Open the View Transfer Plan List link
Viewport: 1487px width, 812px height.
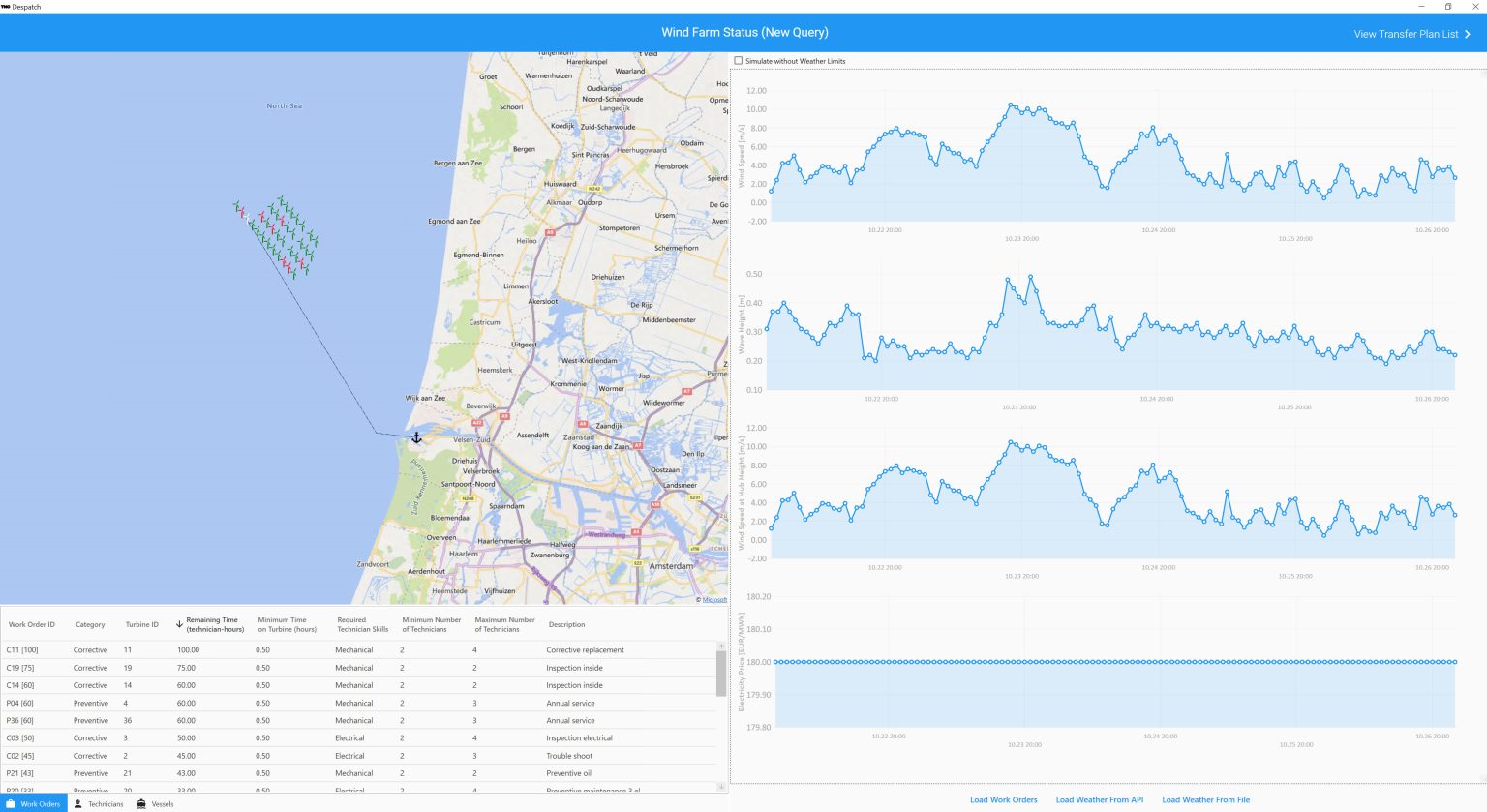(x=1406, y=34)
